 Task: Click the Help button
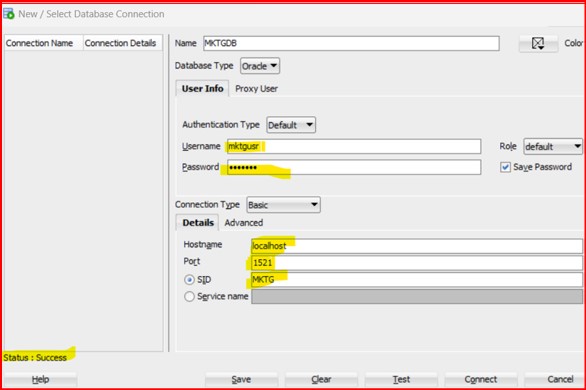coord(40,379)
